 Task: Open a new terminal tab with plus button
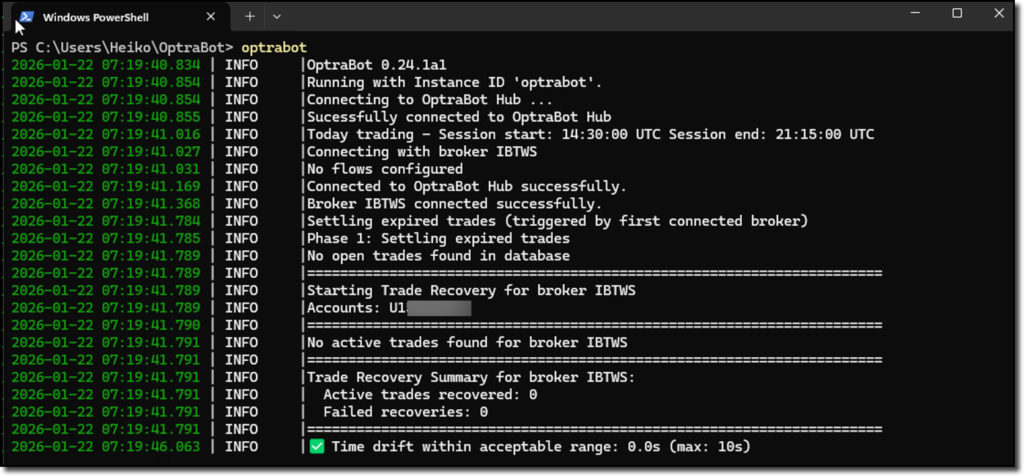pos(250,17)
